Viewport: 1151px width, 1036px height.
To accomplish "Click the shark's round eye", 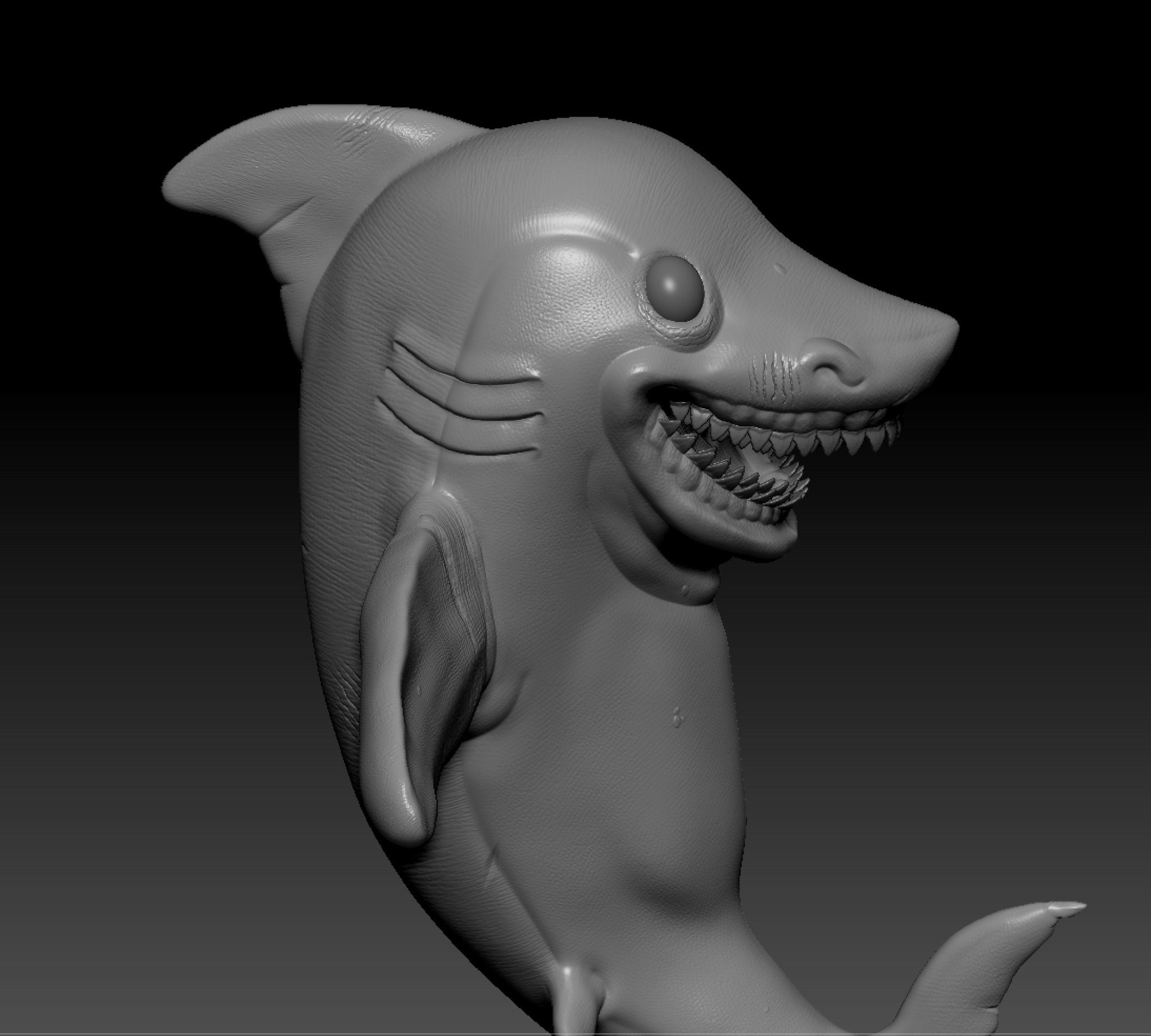I will pos(675,288).
